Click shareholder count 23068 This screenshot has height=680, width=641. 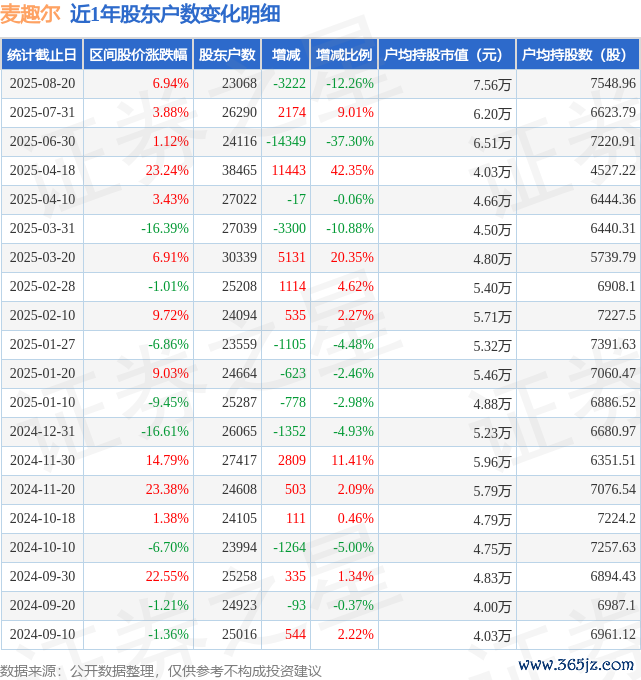239,83
